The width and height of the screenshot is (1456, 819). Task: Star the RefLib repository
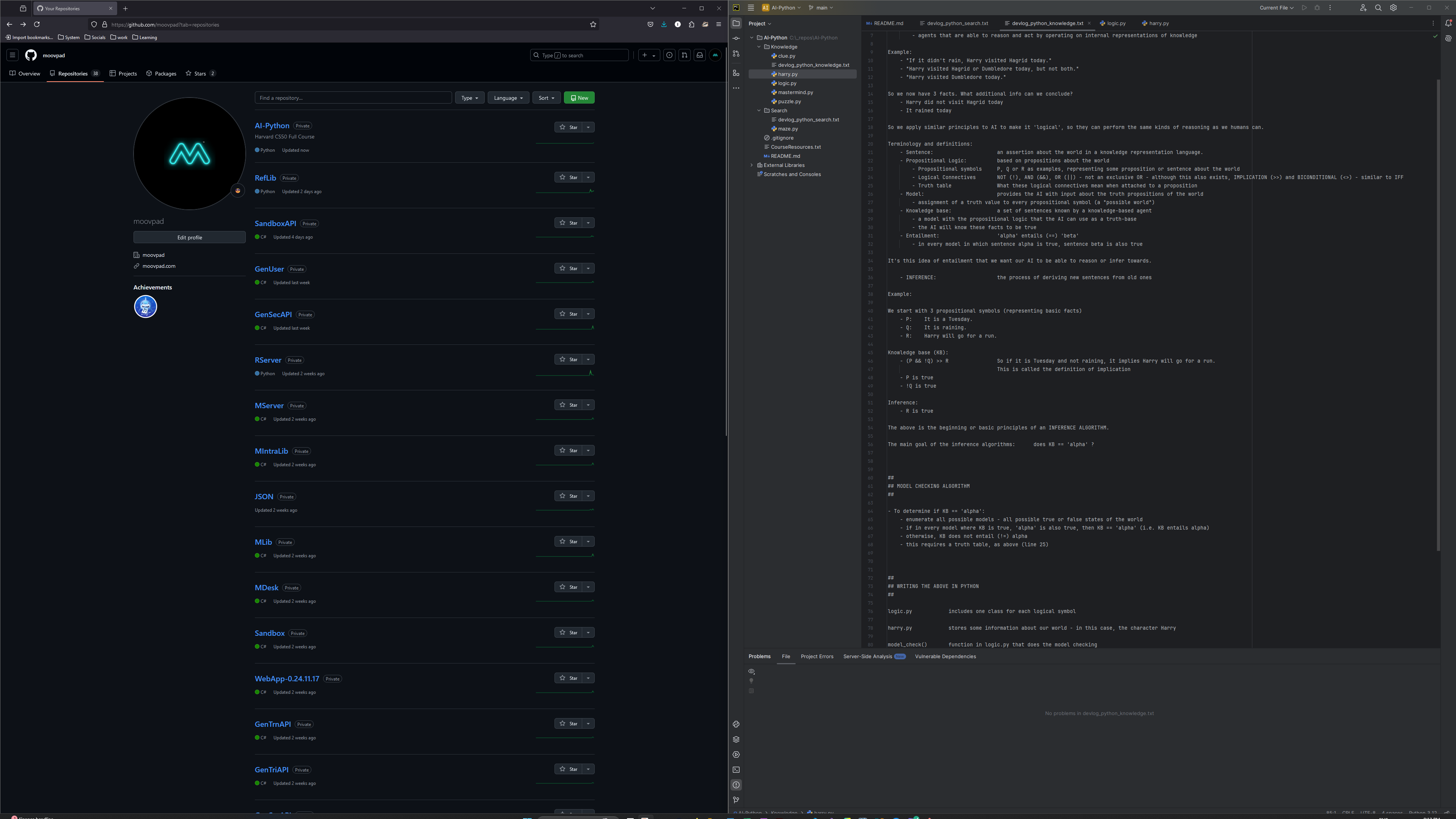point(568,178)
